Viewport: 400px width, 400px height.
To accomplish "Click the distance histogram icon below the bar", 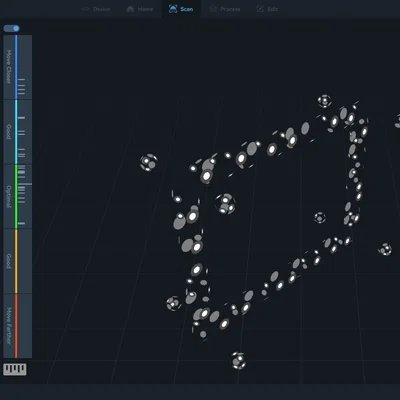I will tap(15, 369).
